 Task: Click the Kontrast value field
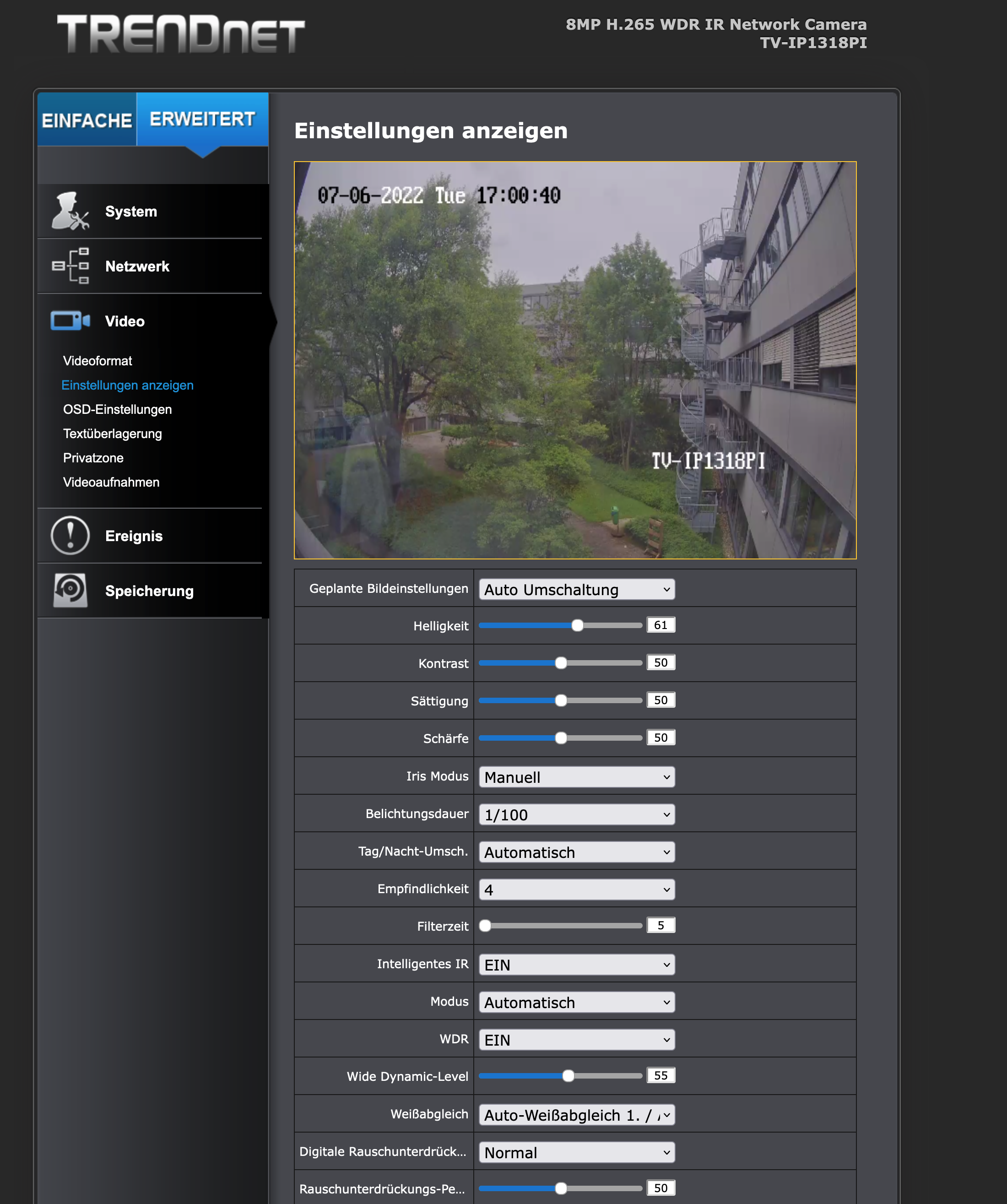point(660,663)
